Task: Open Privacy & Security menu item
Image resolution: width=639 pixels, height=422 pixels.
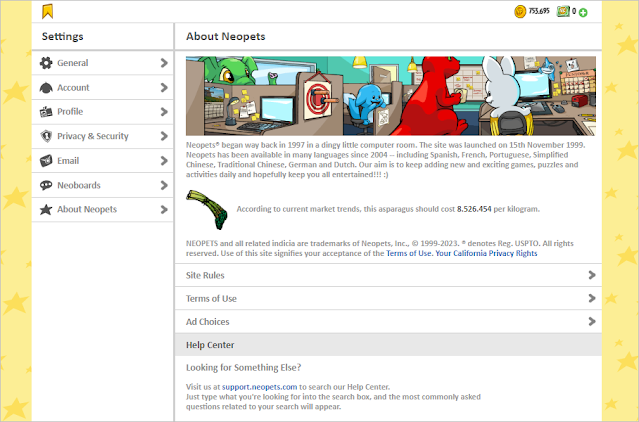Action: 103,136
